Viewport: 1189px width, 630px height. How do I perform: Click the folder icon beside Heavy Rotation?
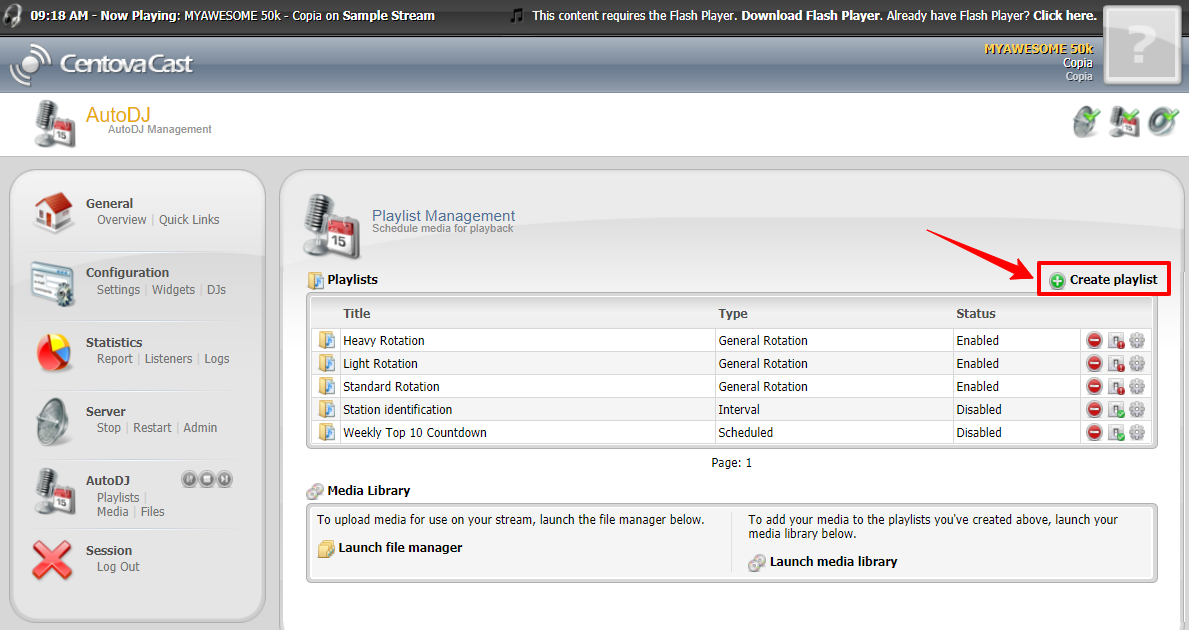coord(327,340)
